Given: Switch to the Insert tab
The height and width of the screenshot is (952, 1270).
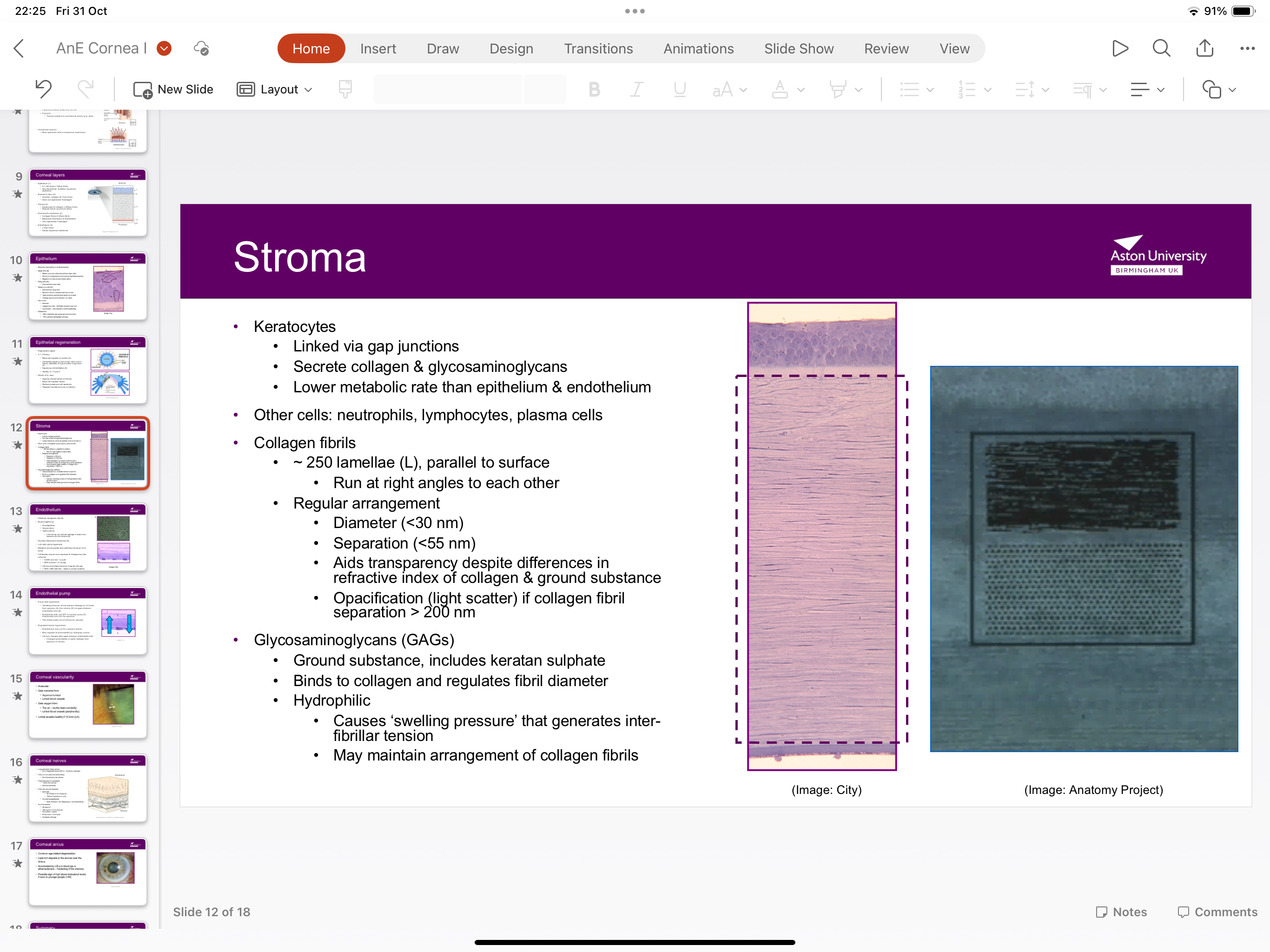Looking at the screenshot, I should point(378,48).
